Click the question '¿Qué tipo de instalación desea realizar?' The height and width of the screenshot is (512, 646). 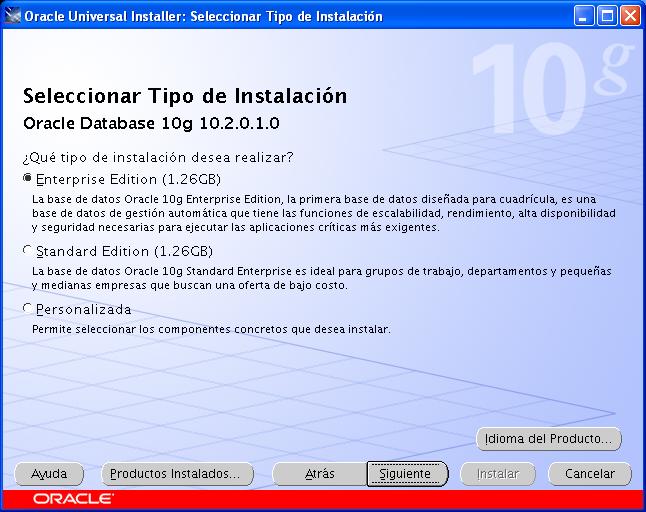click(158, 157)
